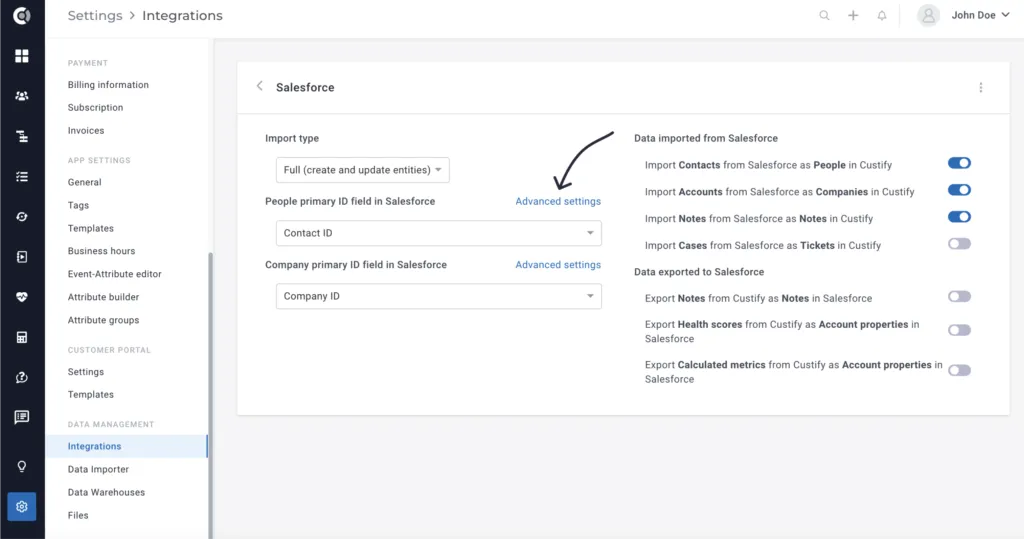Open the people icon in sidebar

22,96
